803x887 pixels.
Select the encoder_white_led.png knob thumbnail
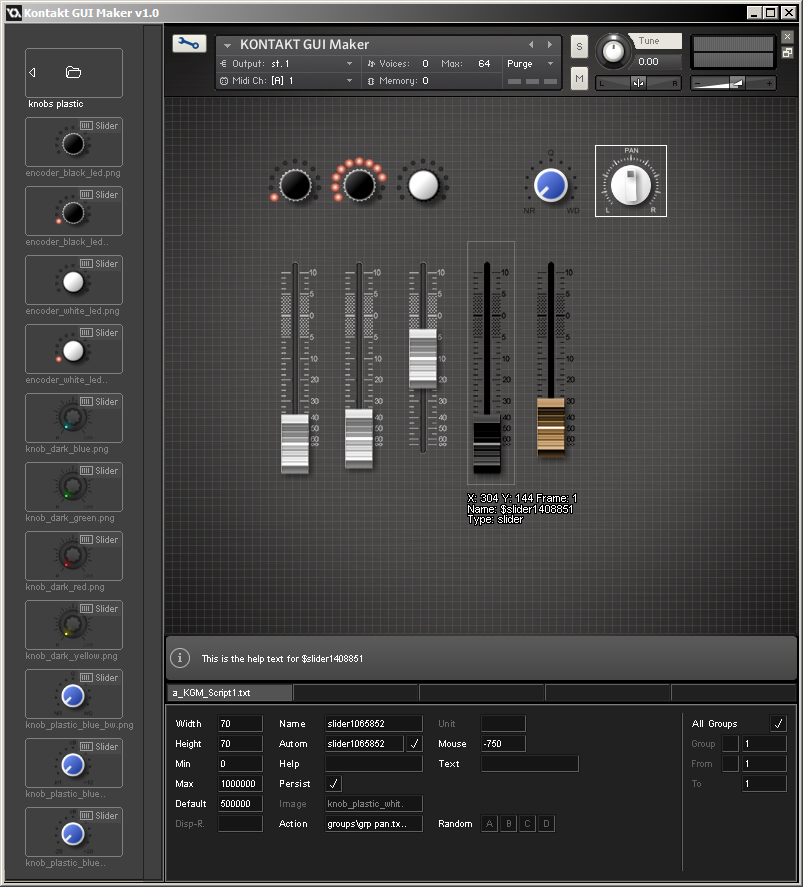(x=74, y=280)
